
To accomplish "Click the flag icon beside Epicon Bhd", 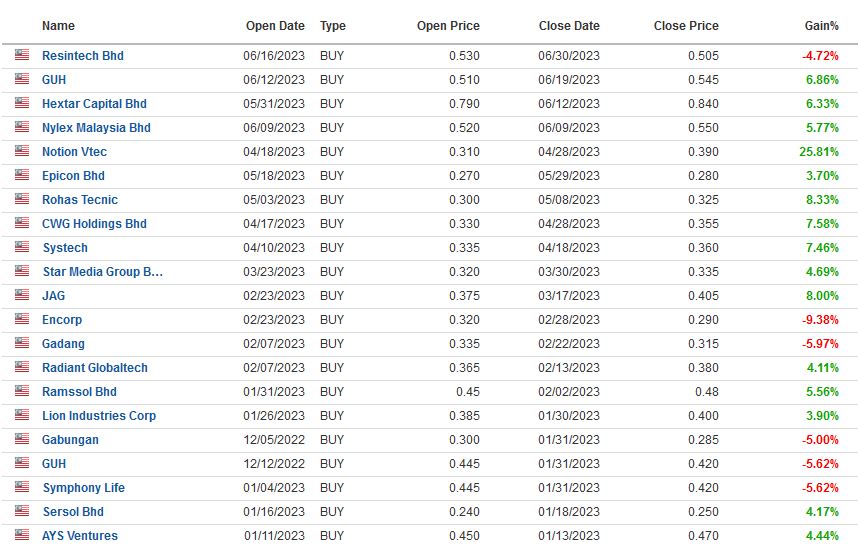I will pyautogui.click(x=22, y=175).
